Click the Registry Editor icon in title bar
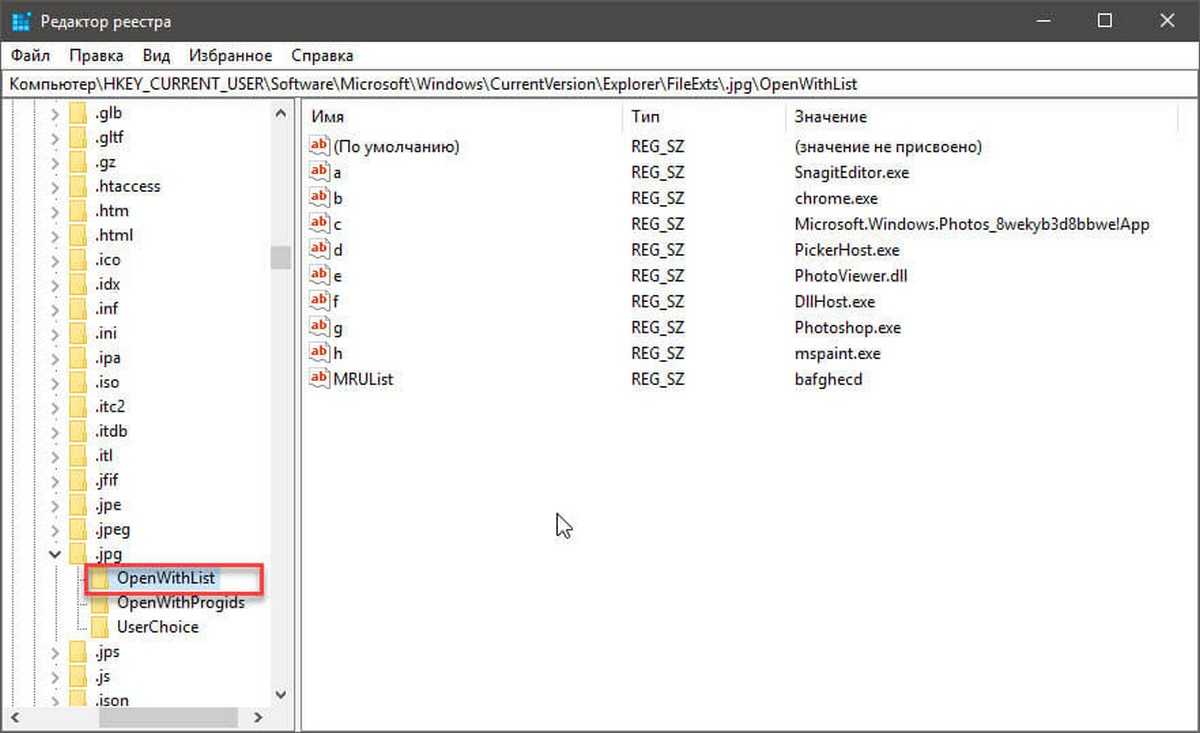The image size is (1200, 733). 22,21
